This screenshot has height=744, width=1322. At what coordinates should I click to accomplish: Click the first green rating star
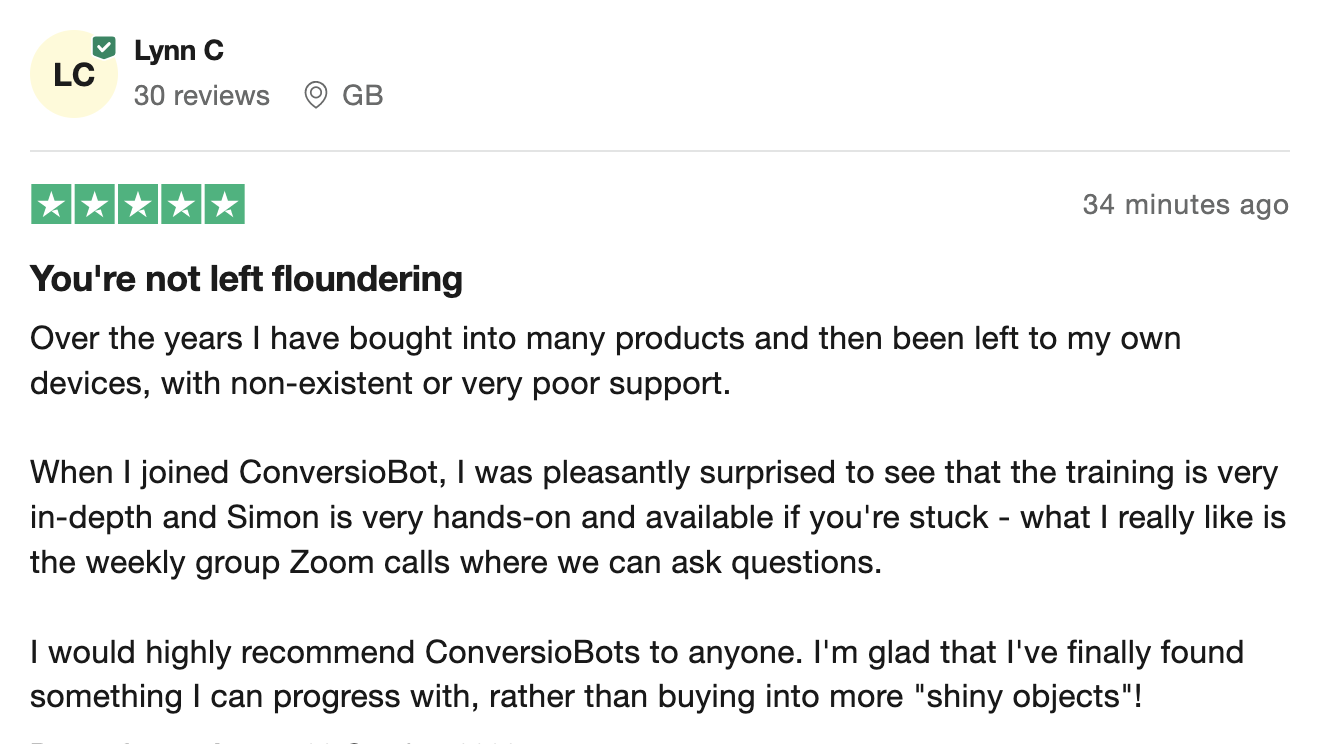52,205
